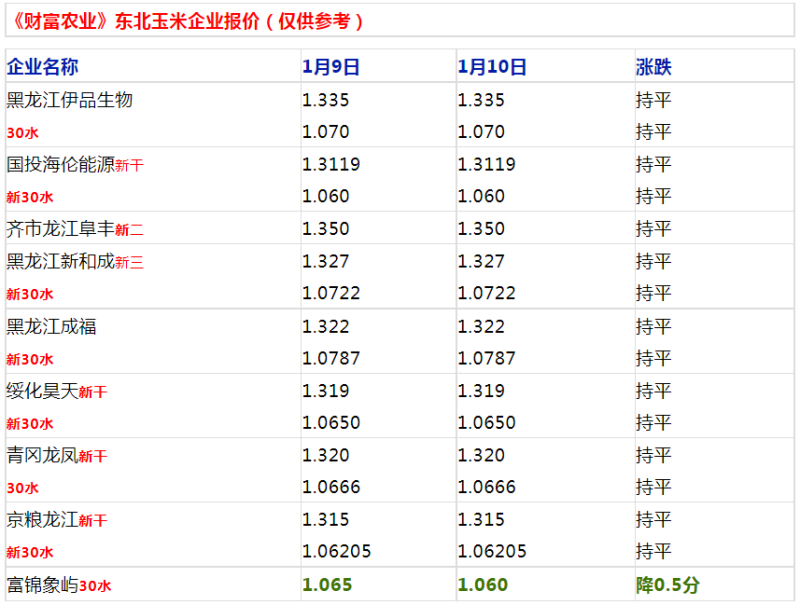Select the 1.3119 price under 1月10日
This screenshot has height=605, width=800.
coord(487,164)
